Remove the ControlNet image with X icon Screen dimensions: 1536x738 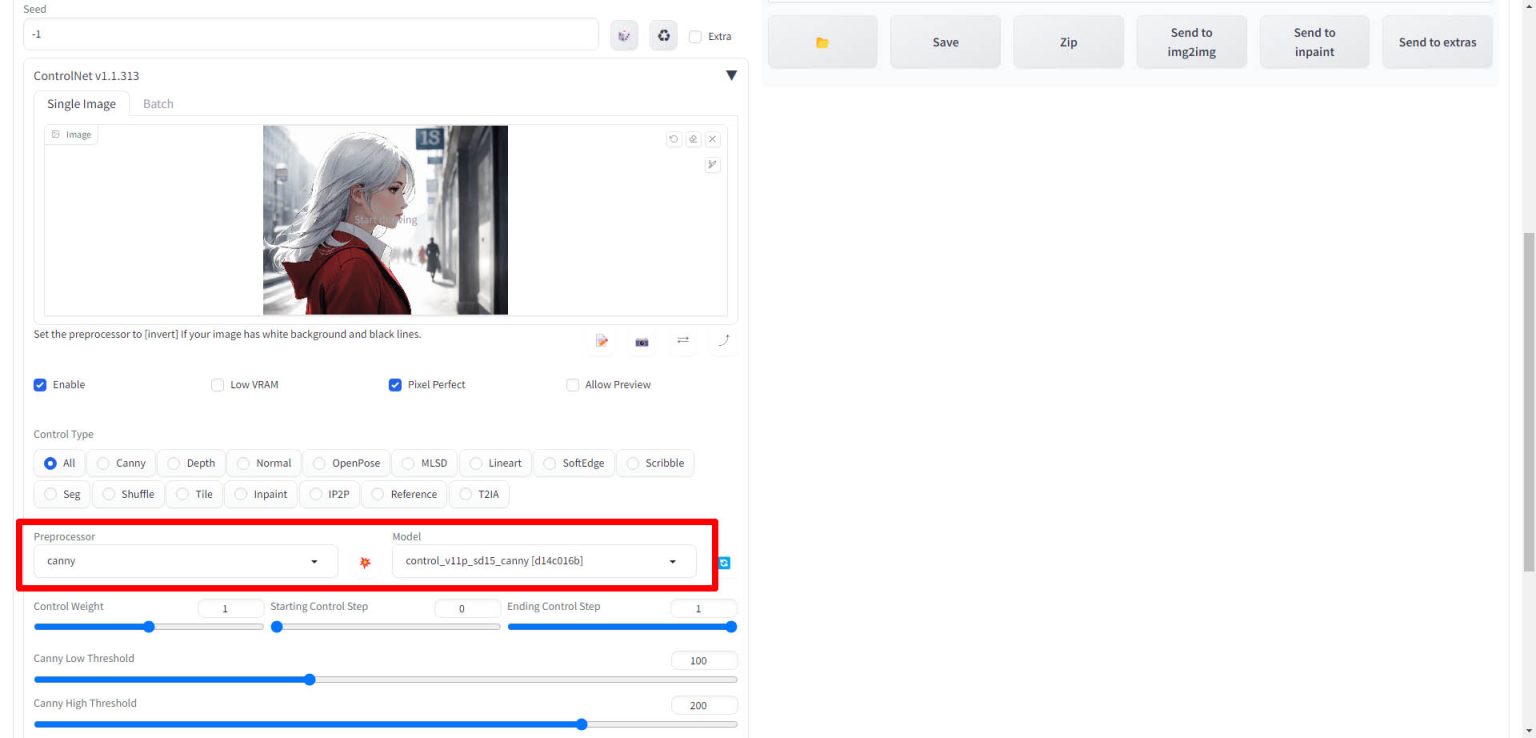pyautogui.click(x=712, y=140)
